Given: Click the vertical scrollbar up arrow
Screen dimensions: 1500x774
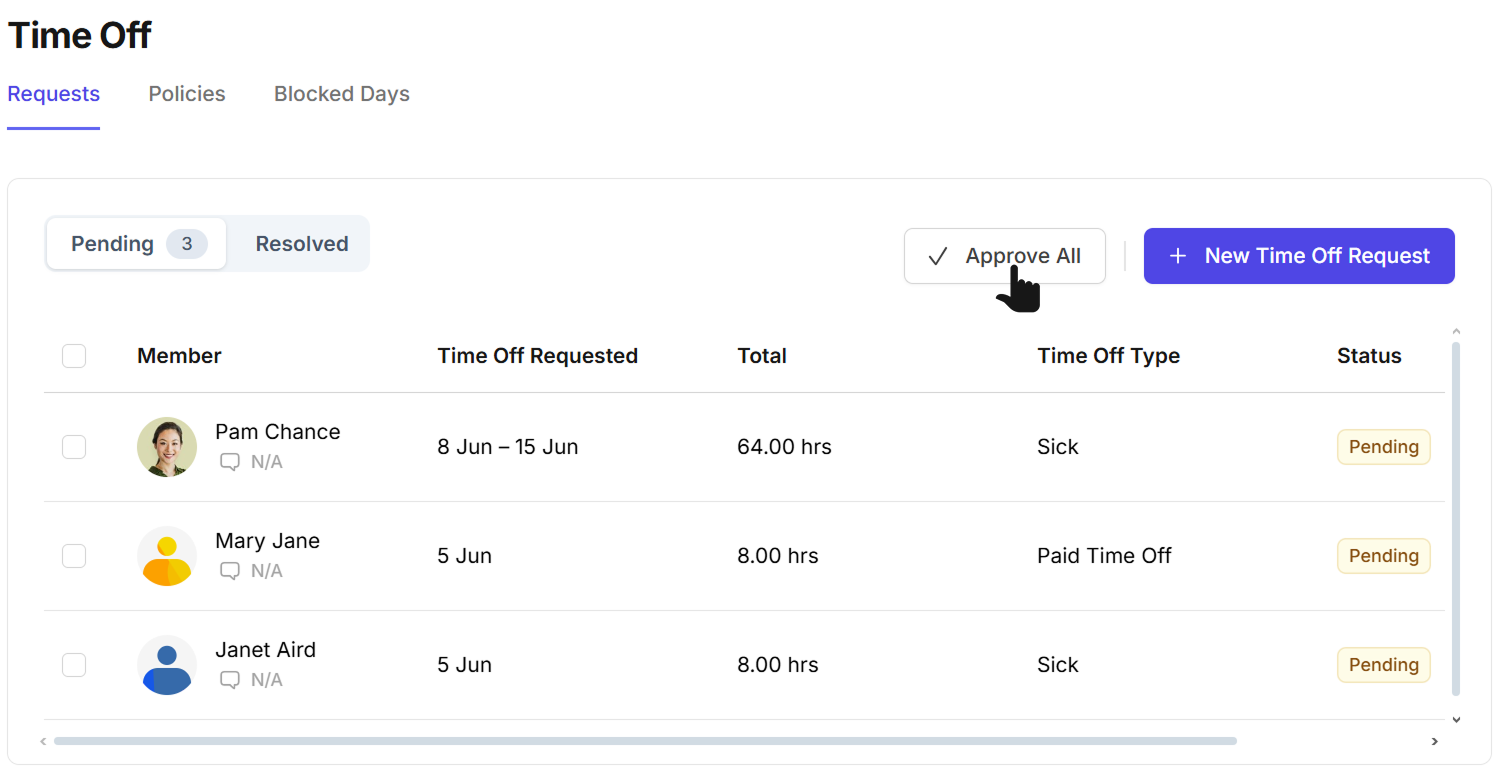Looking at the screenshot, I should (x=1456, y=332).
